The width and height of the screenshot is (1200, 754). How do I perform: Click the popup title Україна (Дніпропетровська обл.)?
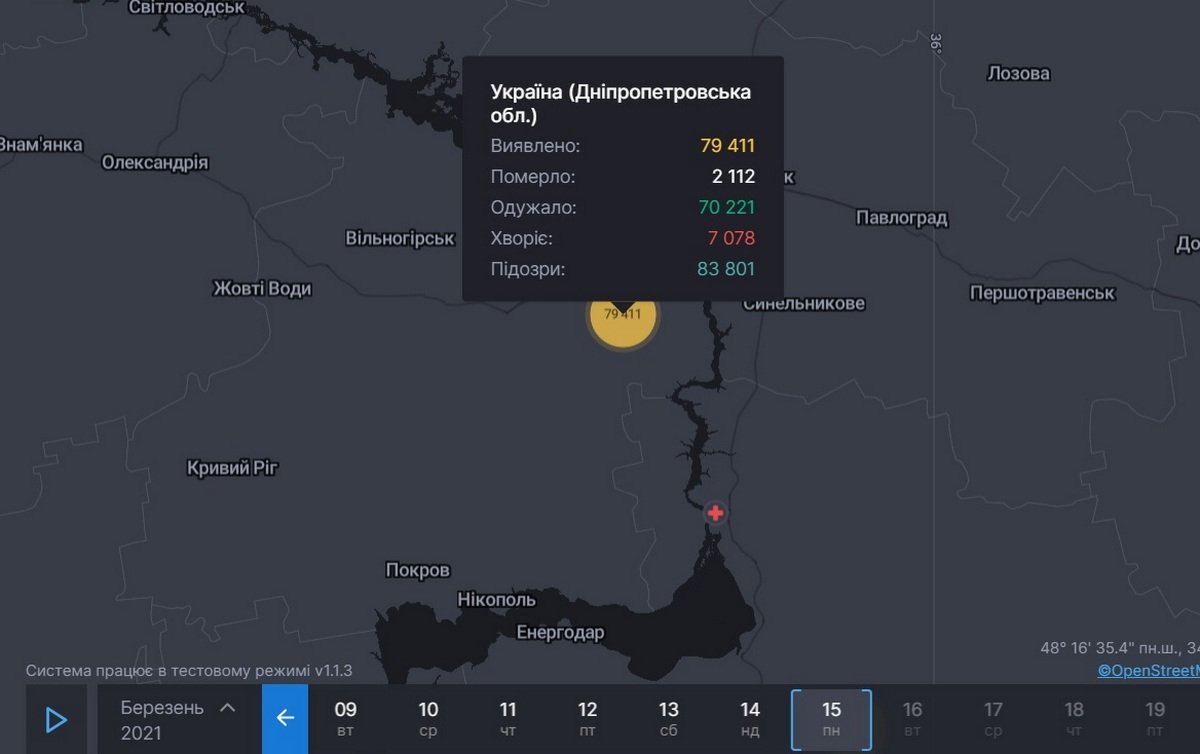[x=620, y=104]
